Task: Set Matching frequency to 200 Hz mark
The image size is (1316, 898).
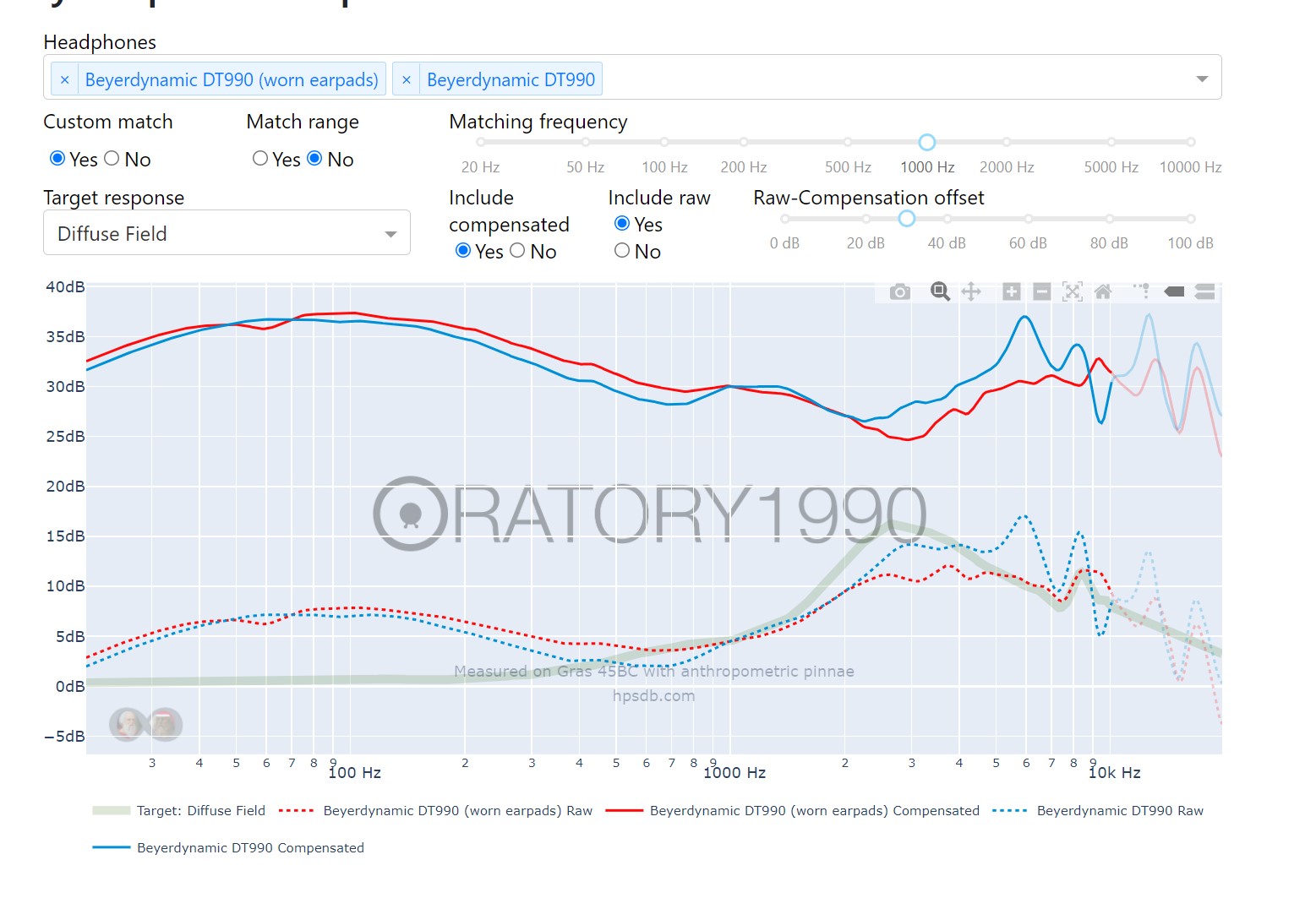Action: click(744, 142)
